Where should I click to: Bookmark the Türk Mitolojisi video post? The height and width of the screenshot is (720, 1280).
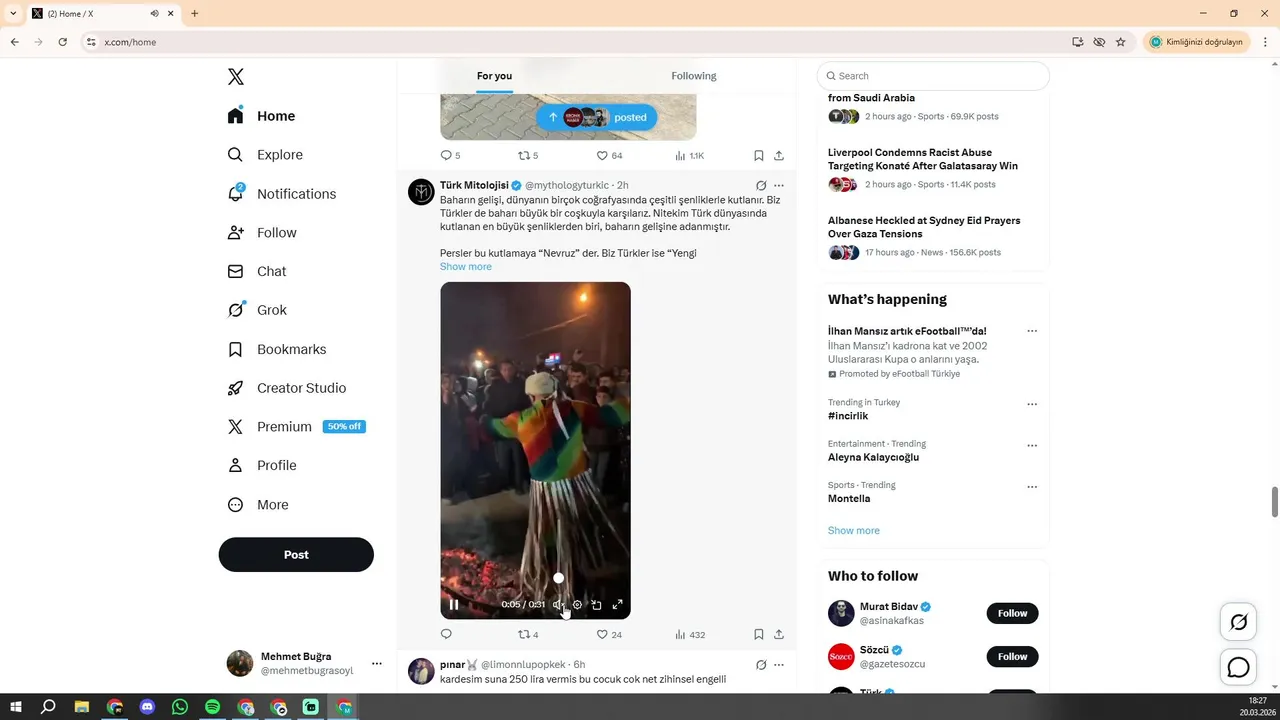pyautogui.click(x=759, y=634)
